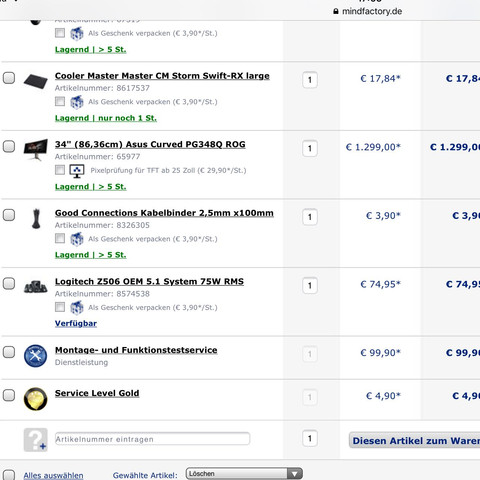Click the quantity field for Asus Curved monitor
480x480 pixels.
click(310, 149)
